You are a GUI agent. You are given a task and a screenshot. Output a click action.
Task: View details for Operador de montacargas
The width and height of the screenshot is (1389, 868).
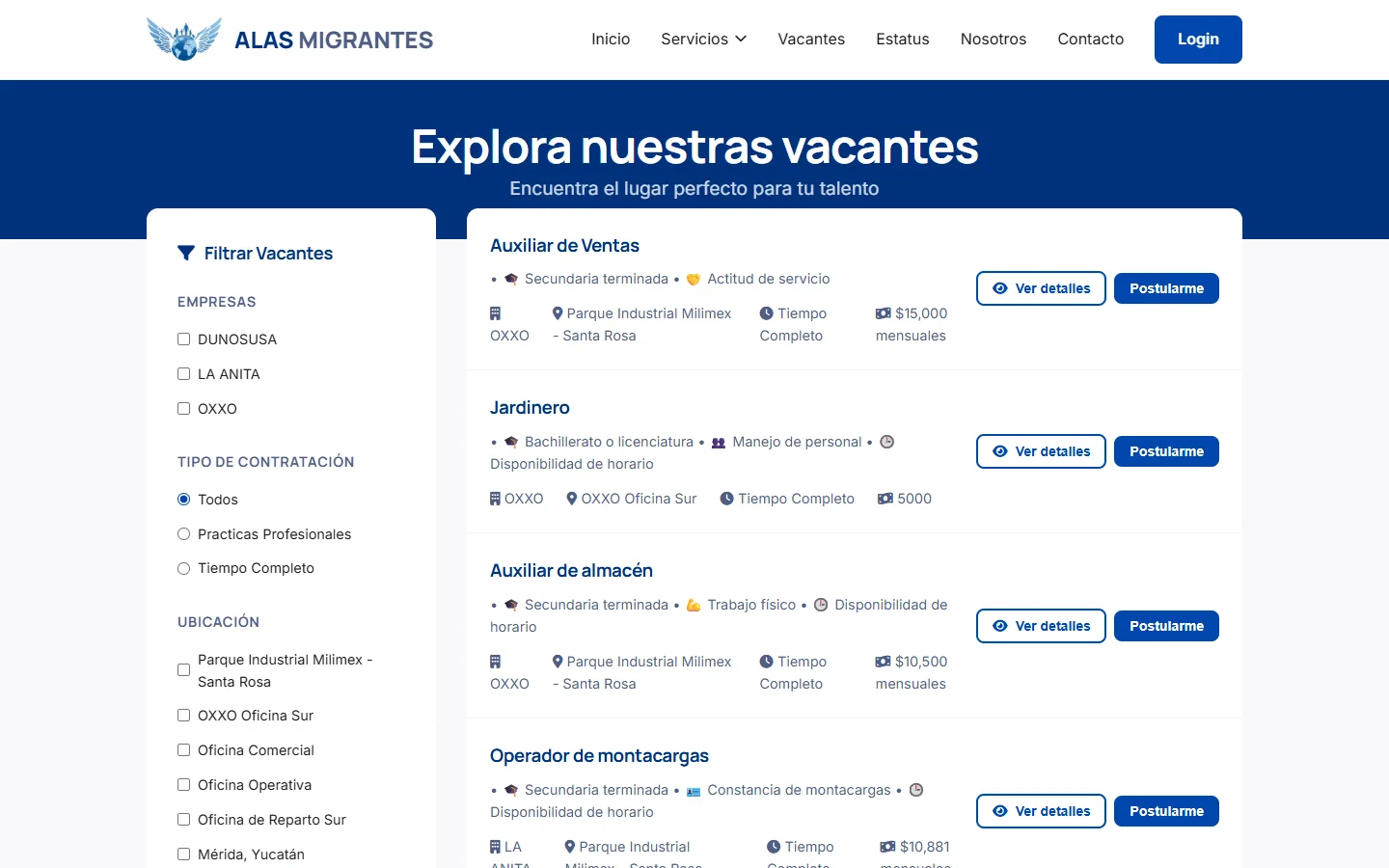(1041, 811)
